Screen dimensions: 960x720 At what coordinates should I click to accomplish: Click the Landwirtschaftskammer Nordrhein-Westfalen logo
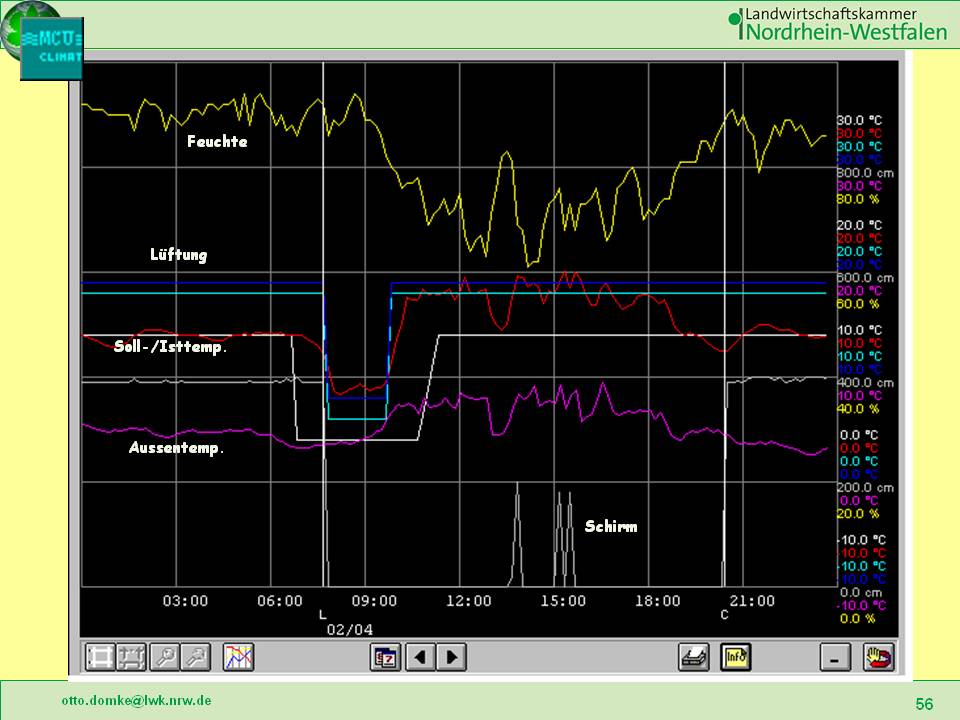tap(838, 24)
